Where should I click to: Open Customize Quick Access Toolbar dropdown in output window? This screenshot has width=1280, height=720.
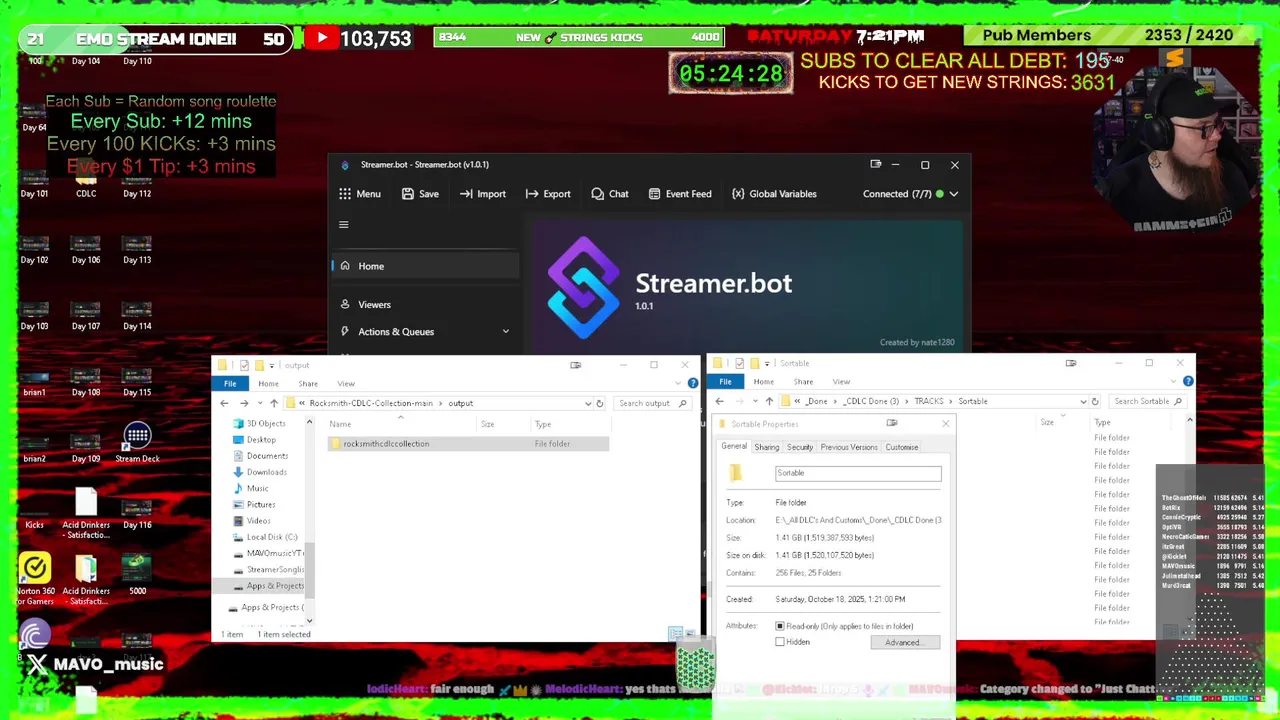tap(271, 365)
